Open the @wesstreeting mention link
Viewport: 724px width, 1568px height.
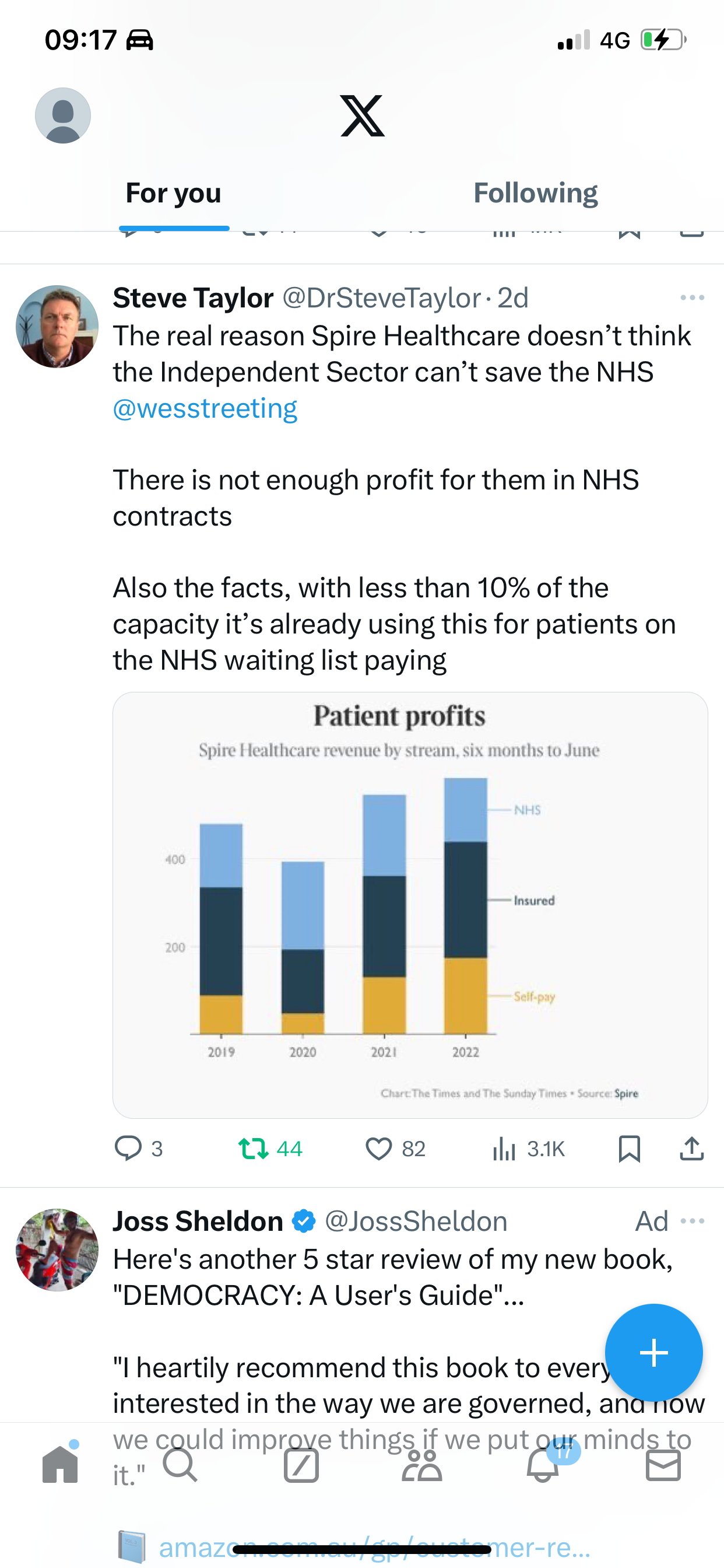pyautogui.click(x=205, y=408)
